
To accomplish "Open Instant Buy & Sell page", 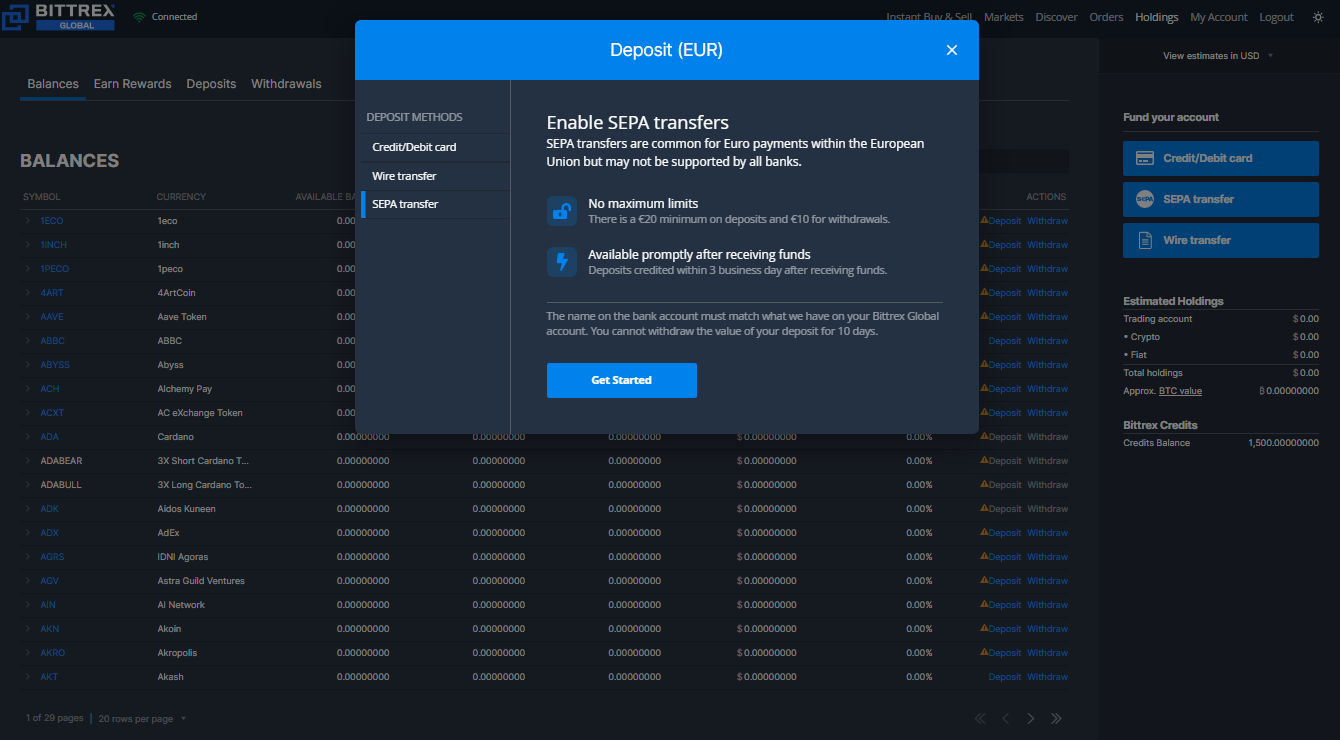I will pos(929,17).
